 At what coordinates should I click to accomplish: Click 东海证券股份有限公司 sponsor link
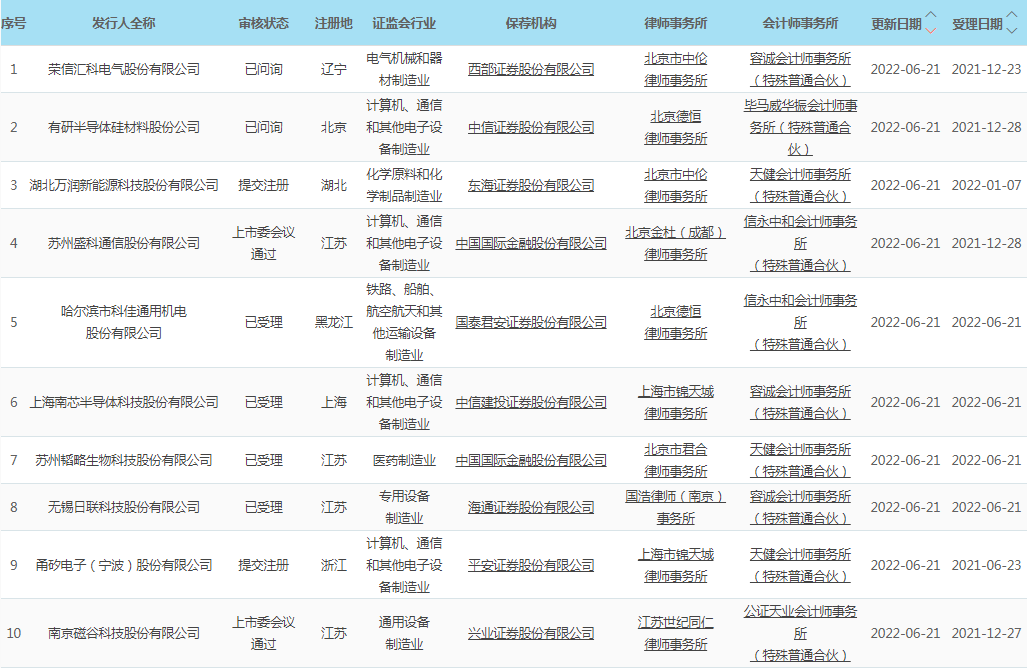[531, 185]
